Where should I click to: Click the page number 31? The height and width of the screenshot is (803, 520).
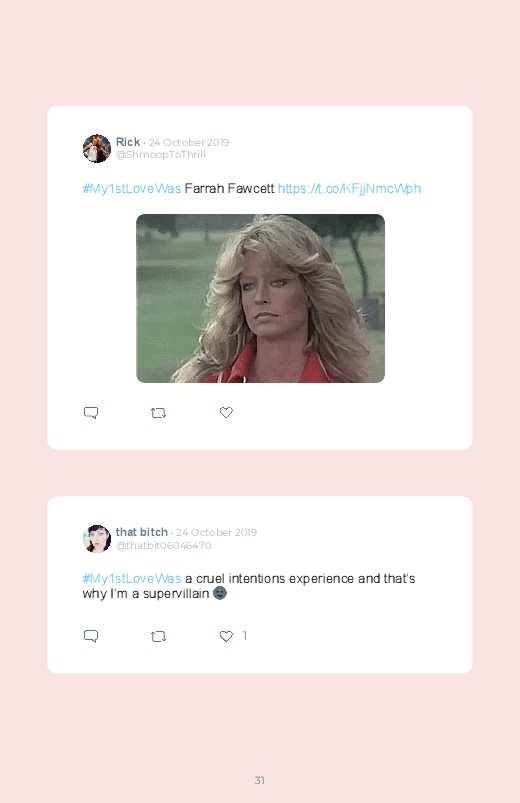coord(260,780)
